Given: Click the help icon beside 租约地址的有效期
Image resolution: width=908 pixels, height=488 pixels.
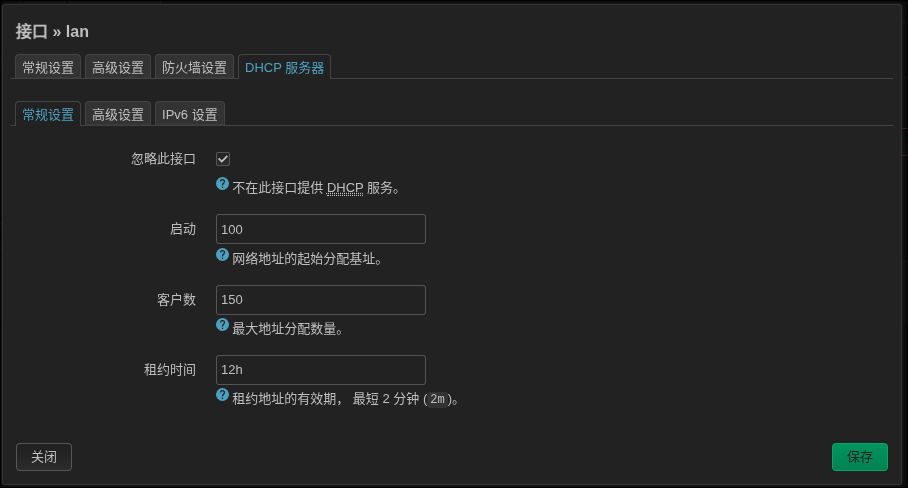Looking at the screenshot, I should coord(223,396).
